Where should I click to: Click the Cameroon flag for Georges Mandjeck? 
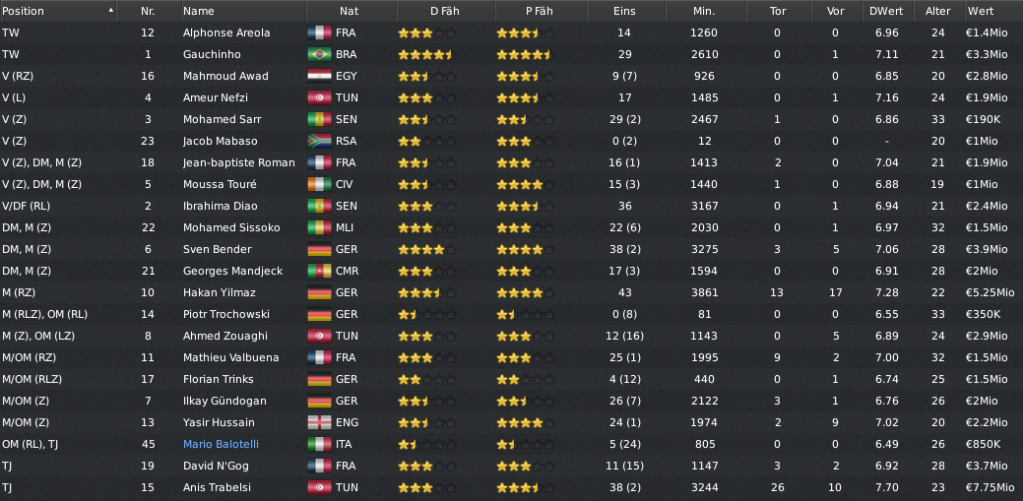tap(320, 271)
